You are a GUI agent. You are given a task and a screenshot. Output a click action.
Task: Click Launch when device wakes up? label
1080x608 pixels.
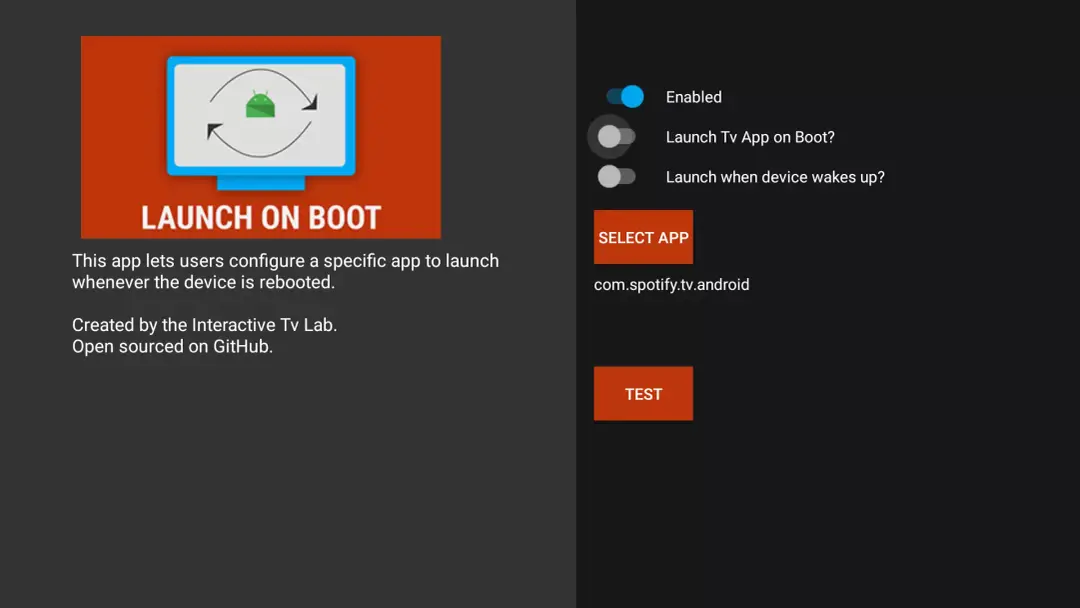(x=775, y=177)
